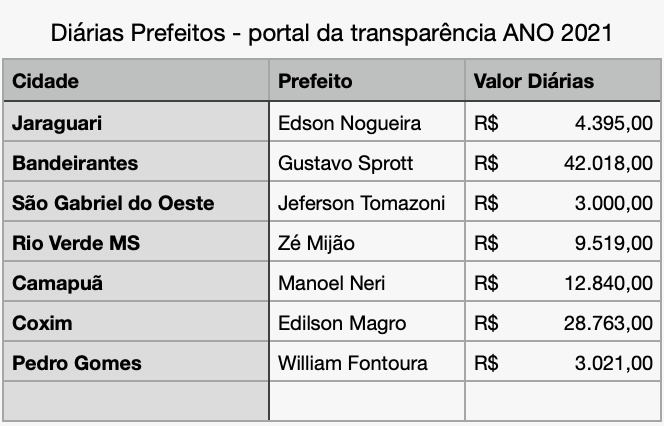Click the William Fontoura cell
The height and width of the screenshot is (426, 664).
[x=367, y=362]
